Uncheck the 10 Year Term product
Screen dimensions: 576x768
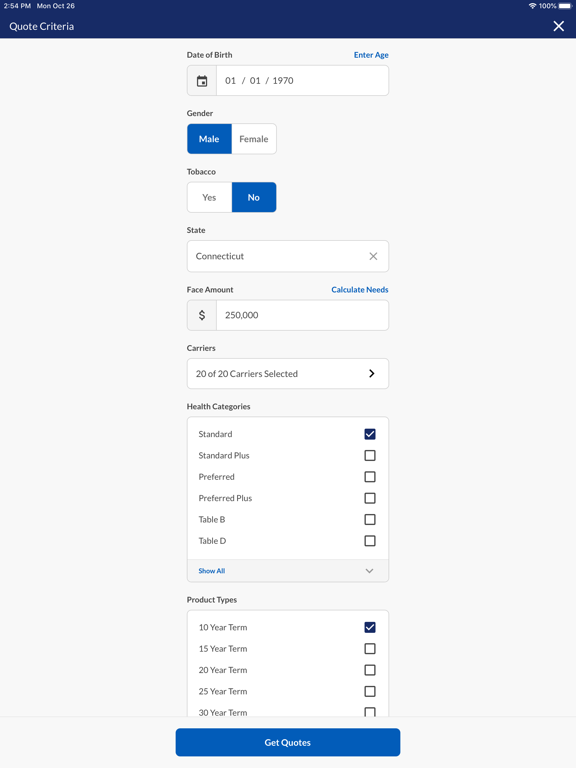[x=370, y=627]
